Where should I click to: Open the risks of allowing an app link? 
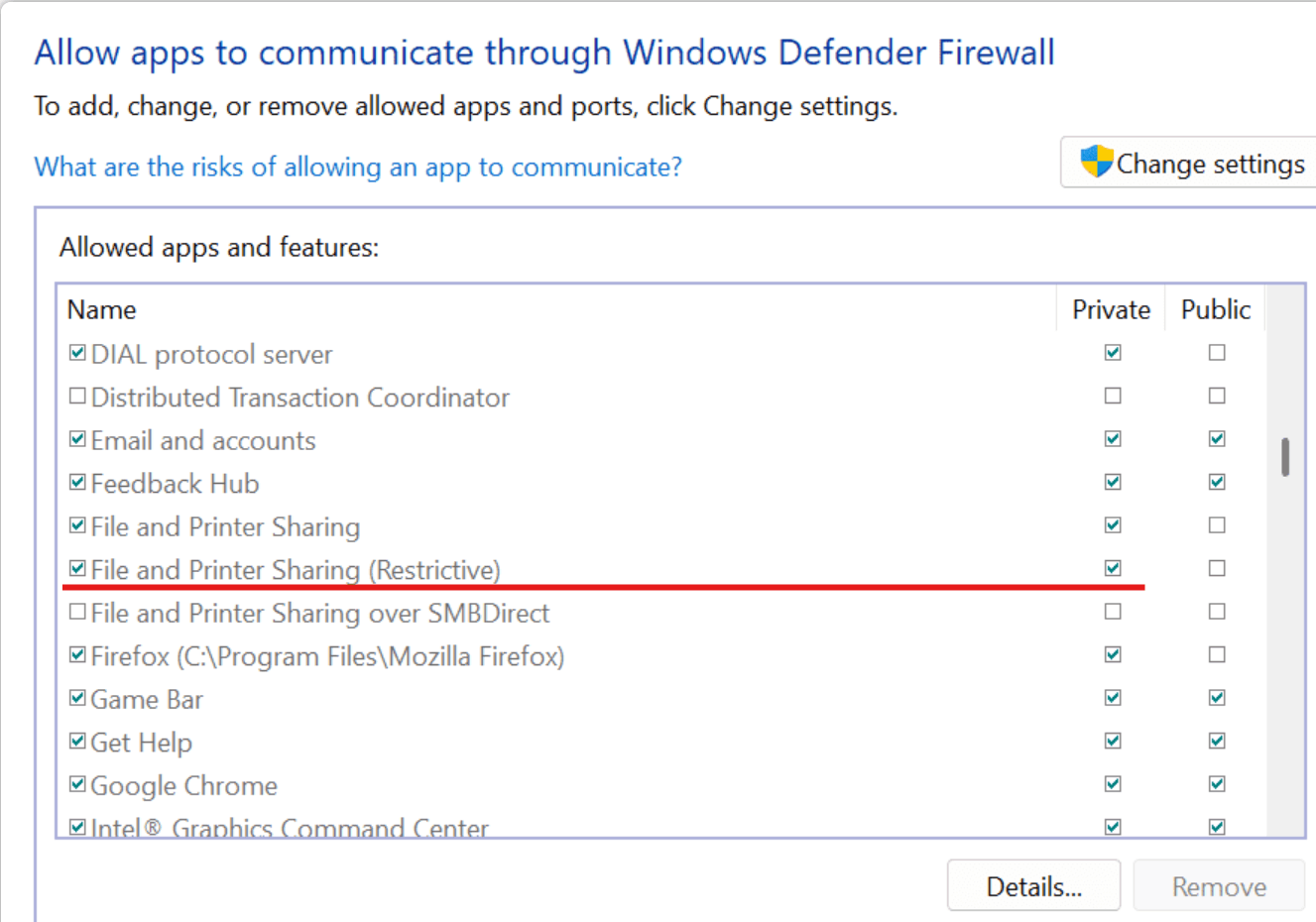point(358,167)
